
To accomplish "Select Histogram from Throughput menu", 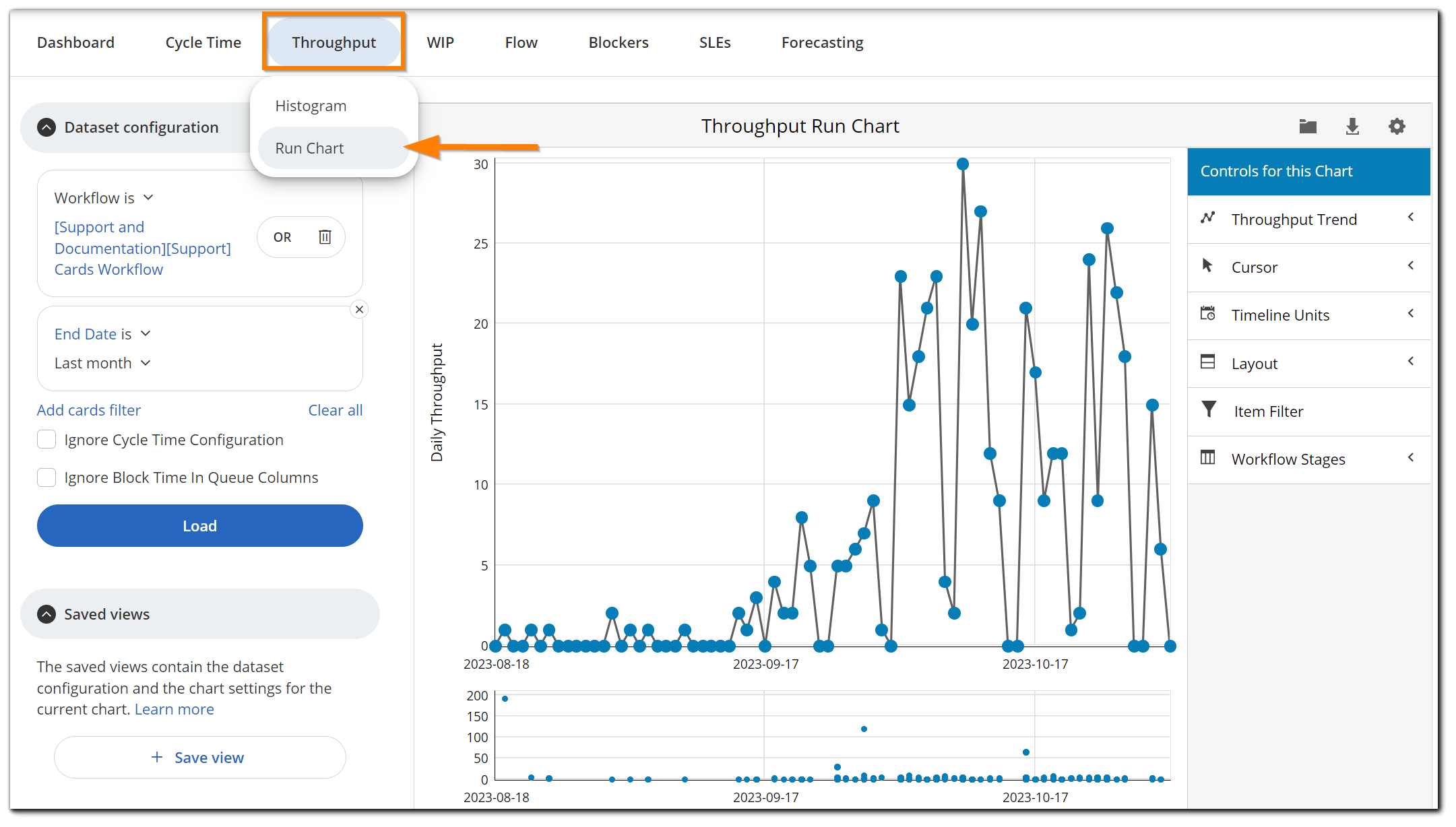I will (x=311, y=106).
